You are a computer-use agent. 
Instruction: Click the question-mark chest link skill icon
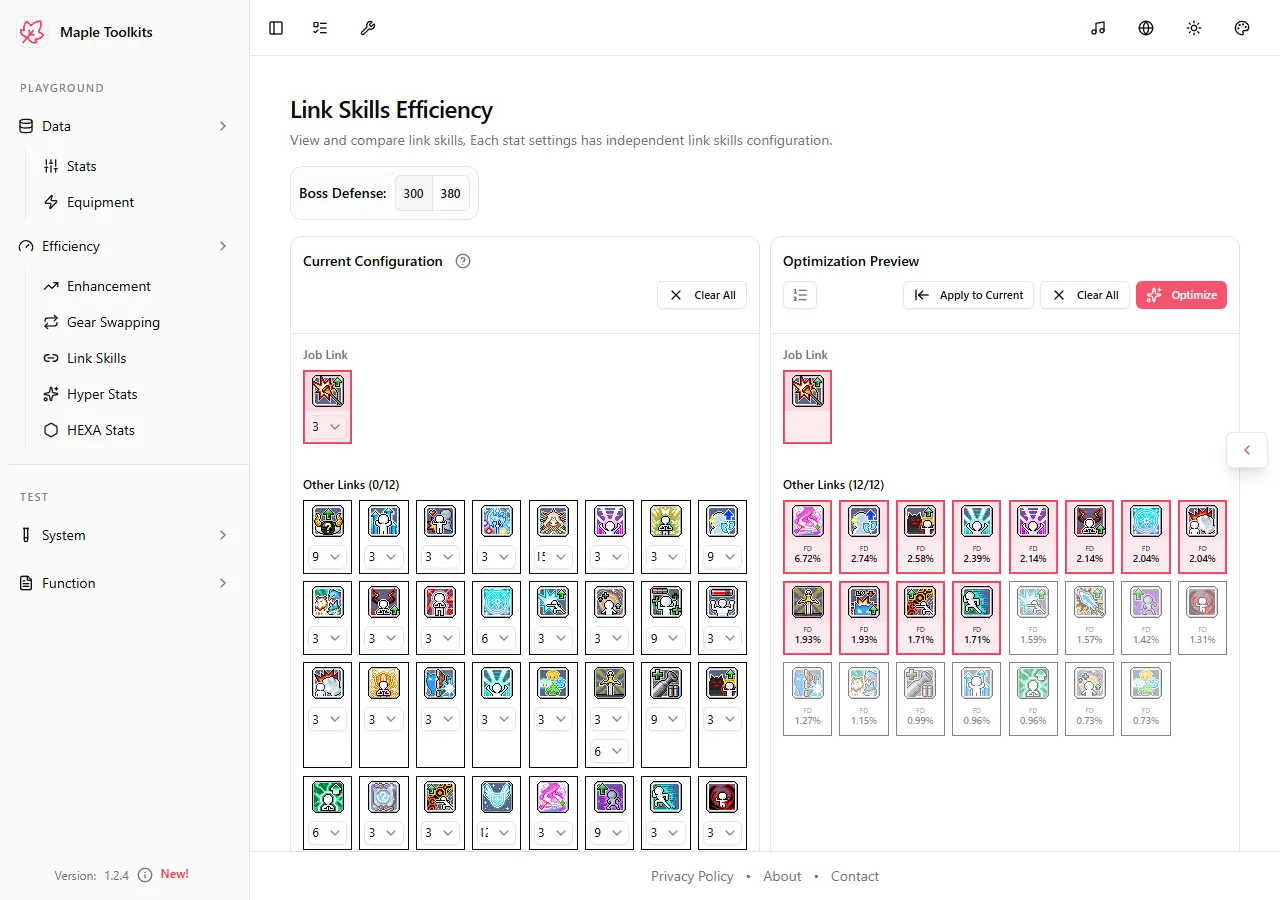coord(328,521)
